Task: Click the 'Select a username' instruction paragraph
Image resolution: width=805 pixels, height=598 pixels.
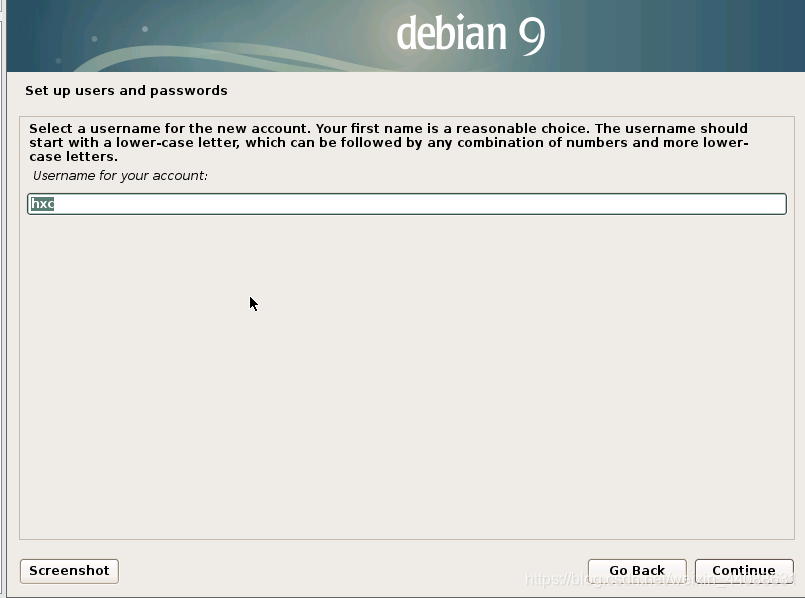Action: point(389,142)
